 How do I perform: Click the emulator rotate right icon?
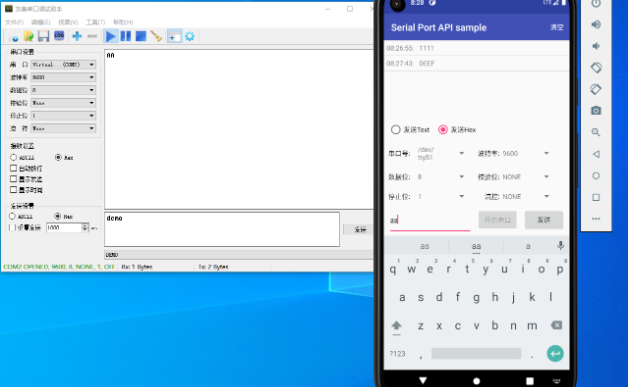[x=596, y=89]
